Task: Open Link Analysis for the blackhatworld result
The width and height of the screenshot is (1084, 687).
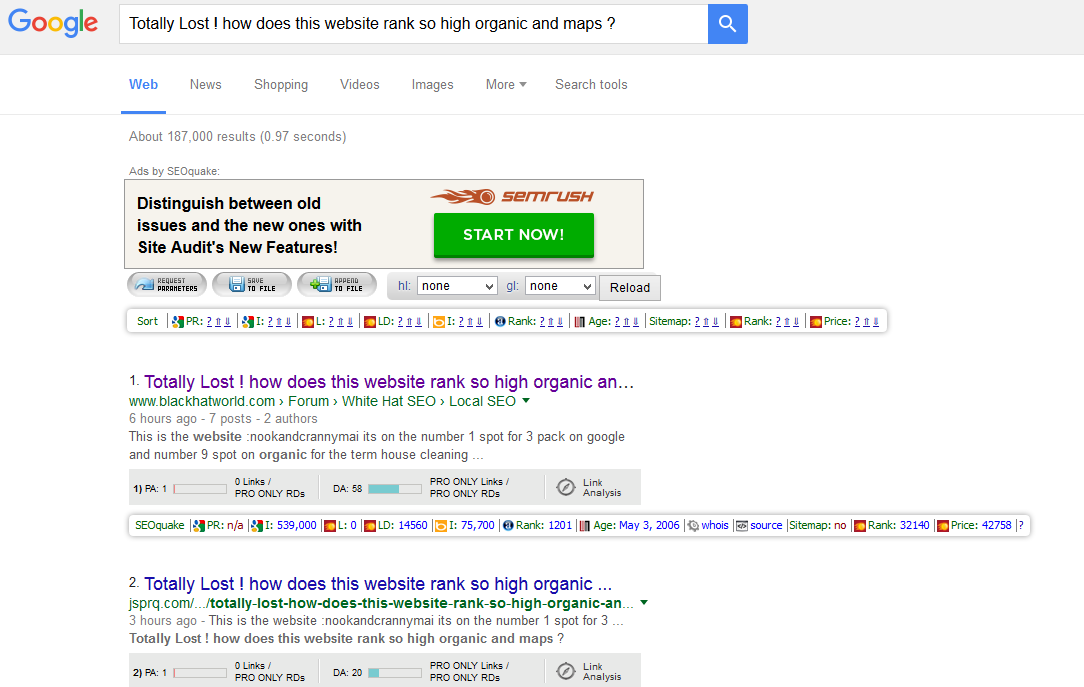Action: point(590,487)
